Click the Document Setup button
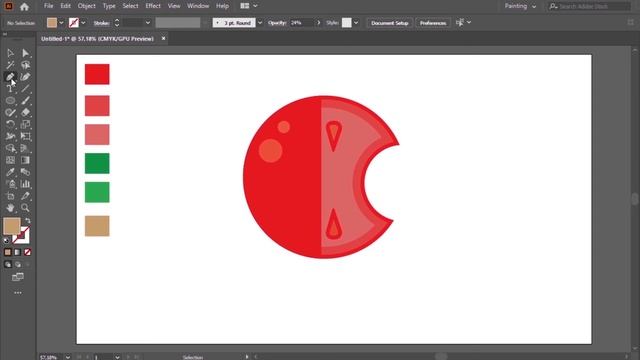The image size is (640, 360). [390, 23]
